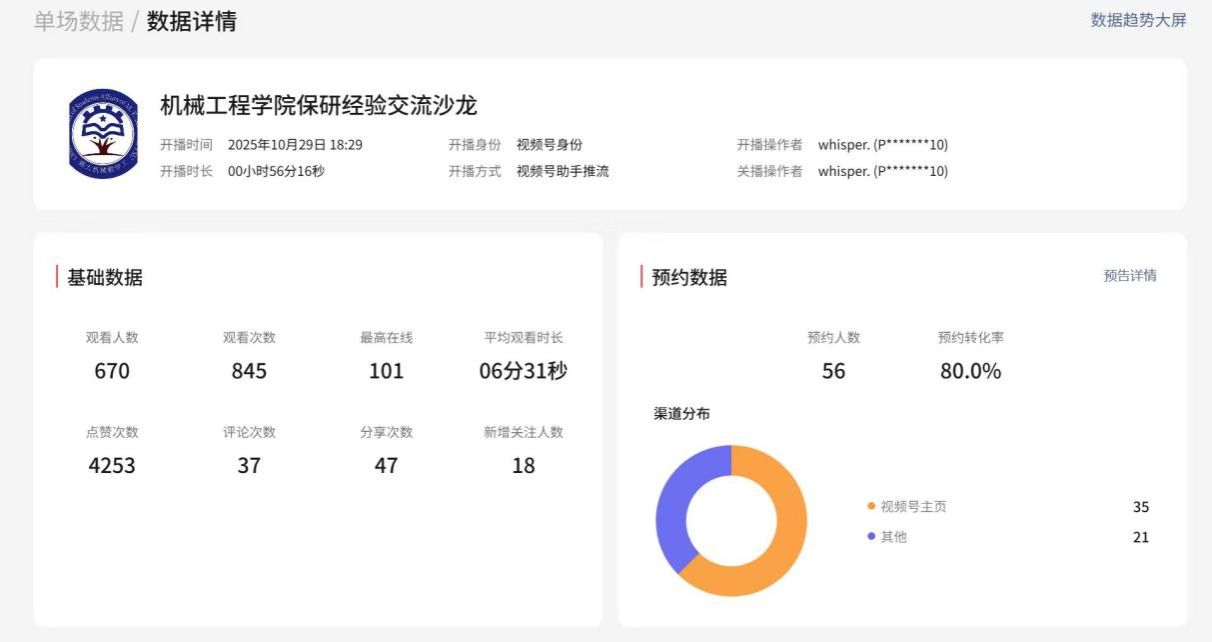
Task: Select the purple 其他 legend dot
Action: (x=871, y=537)
